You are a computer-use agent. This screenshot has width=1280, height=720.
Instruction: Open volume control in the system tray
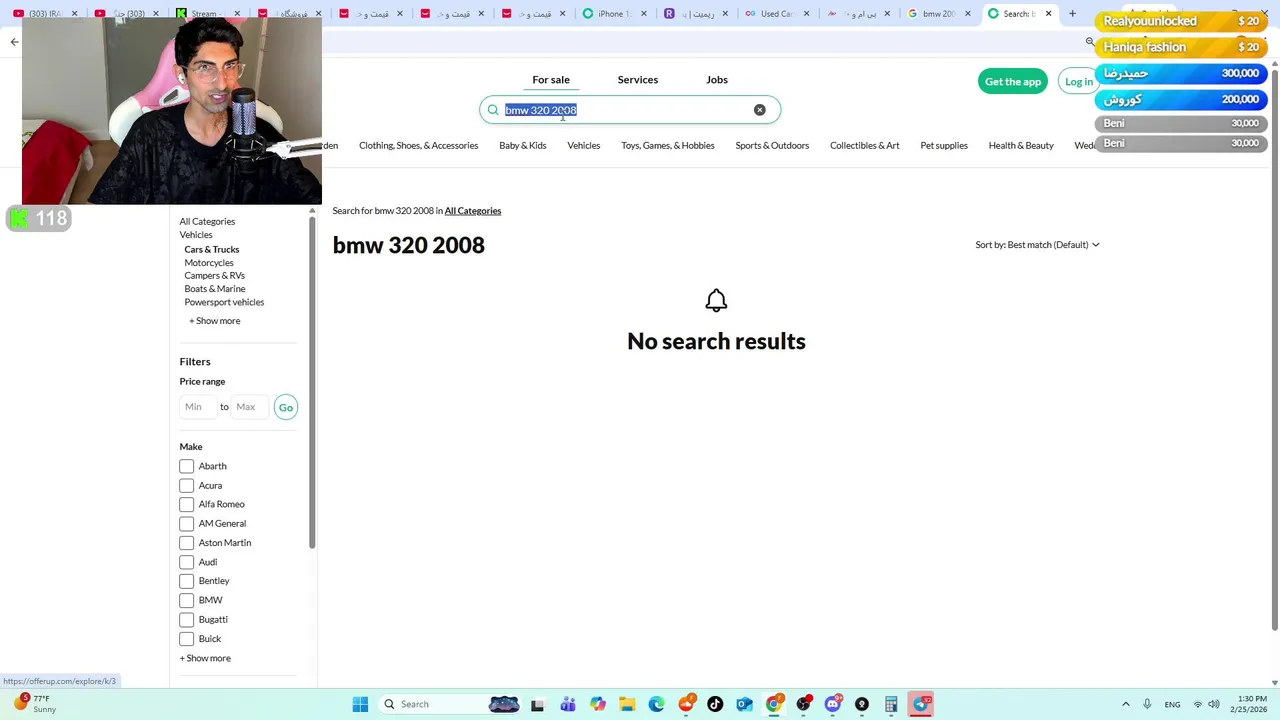(x=1213, y=704)
